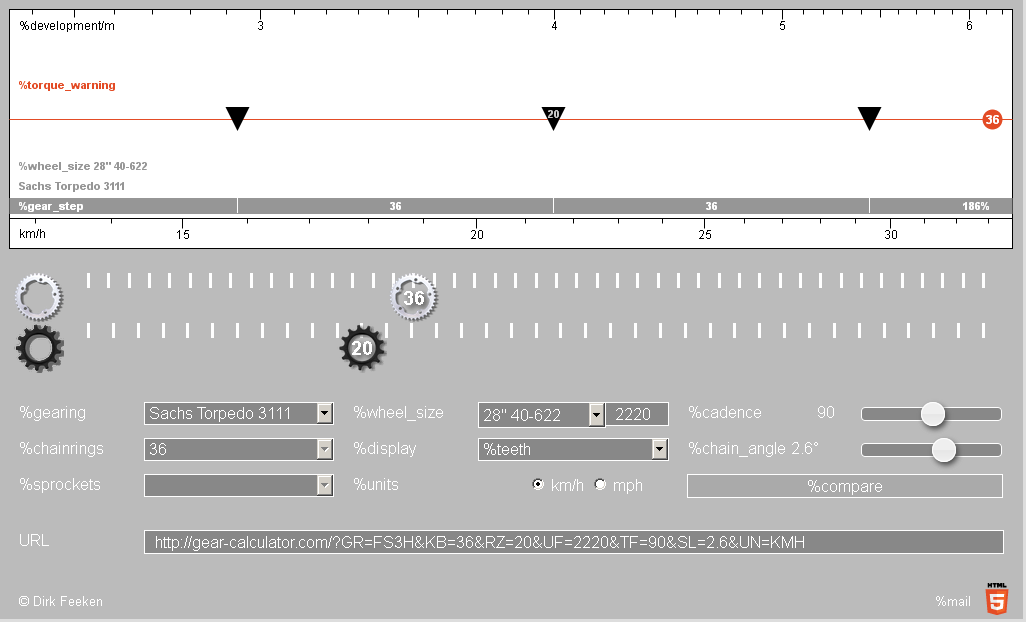Click the %mail link

953,601
